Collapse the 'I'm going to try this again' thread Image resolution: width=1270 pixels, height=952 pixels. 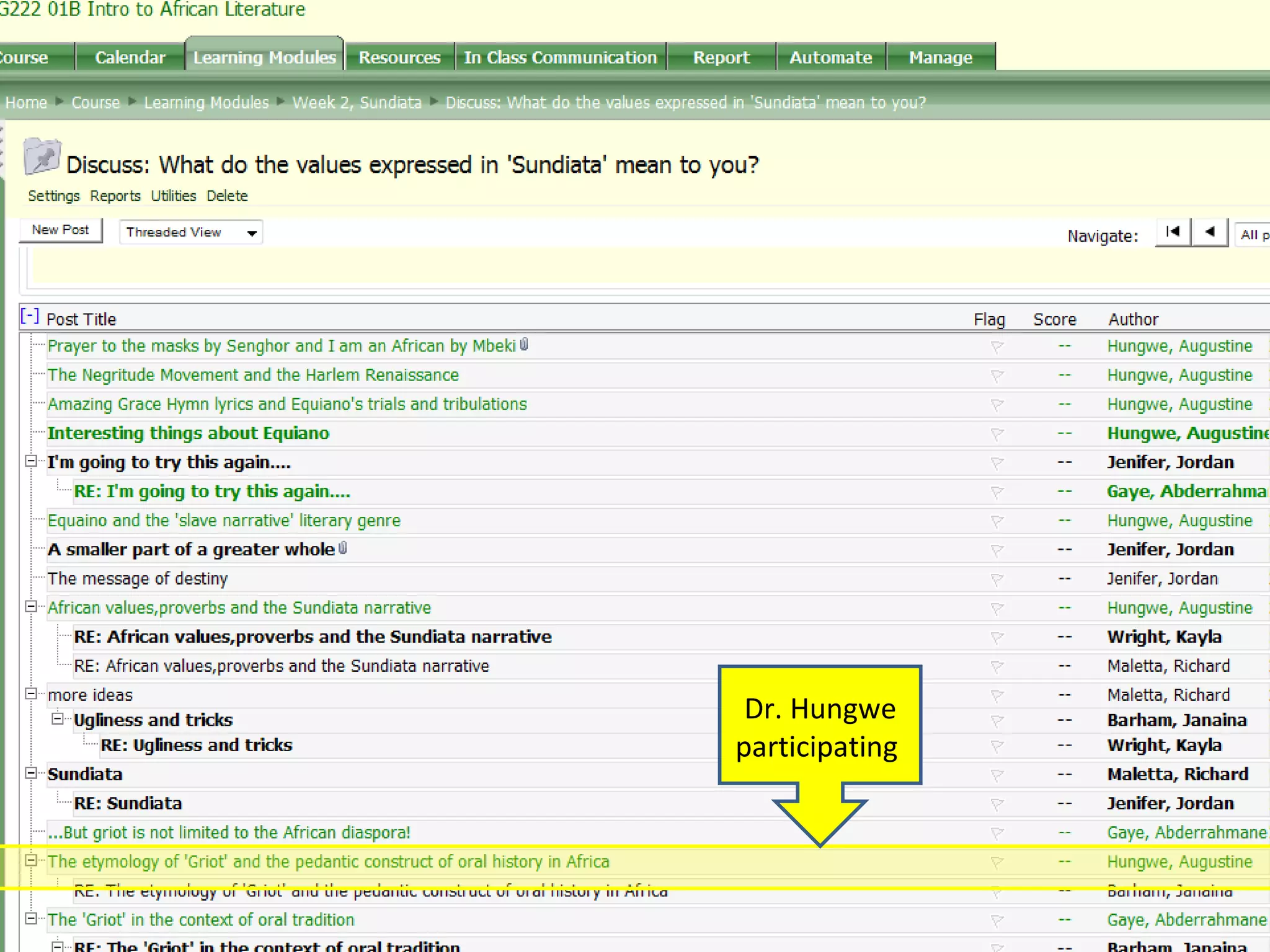click(30, 461)
